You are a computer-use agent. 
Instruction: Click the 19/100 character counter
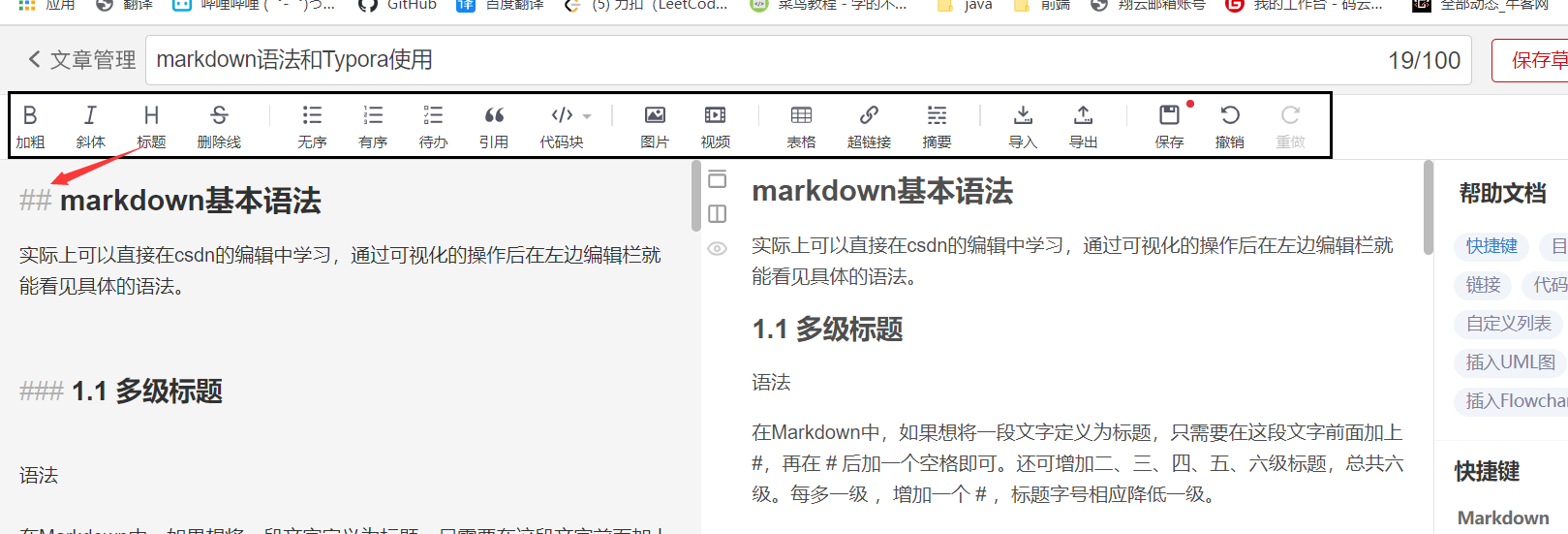pyautogui.click(x=1424, y=60)
